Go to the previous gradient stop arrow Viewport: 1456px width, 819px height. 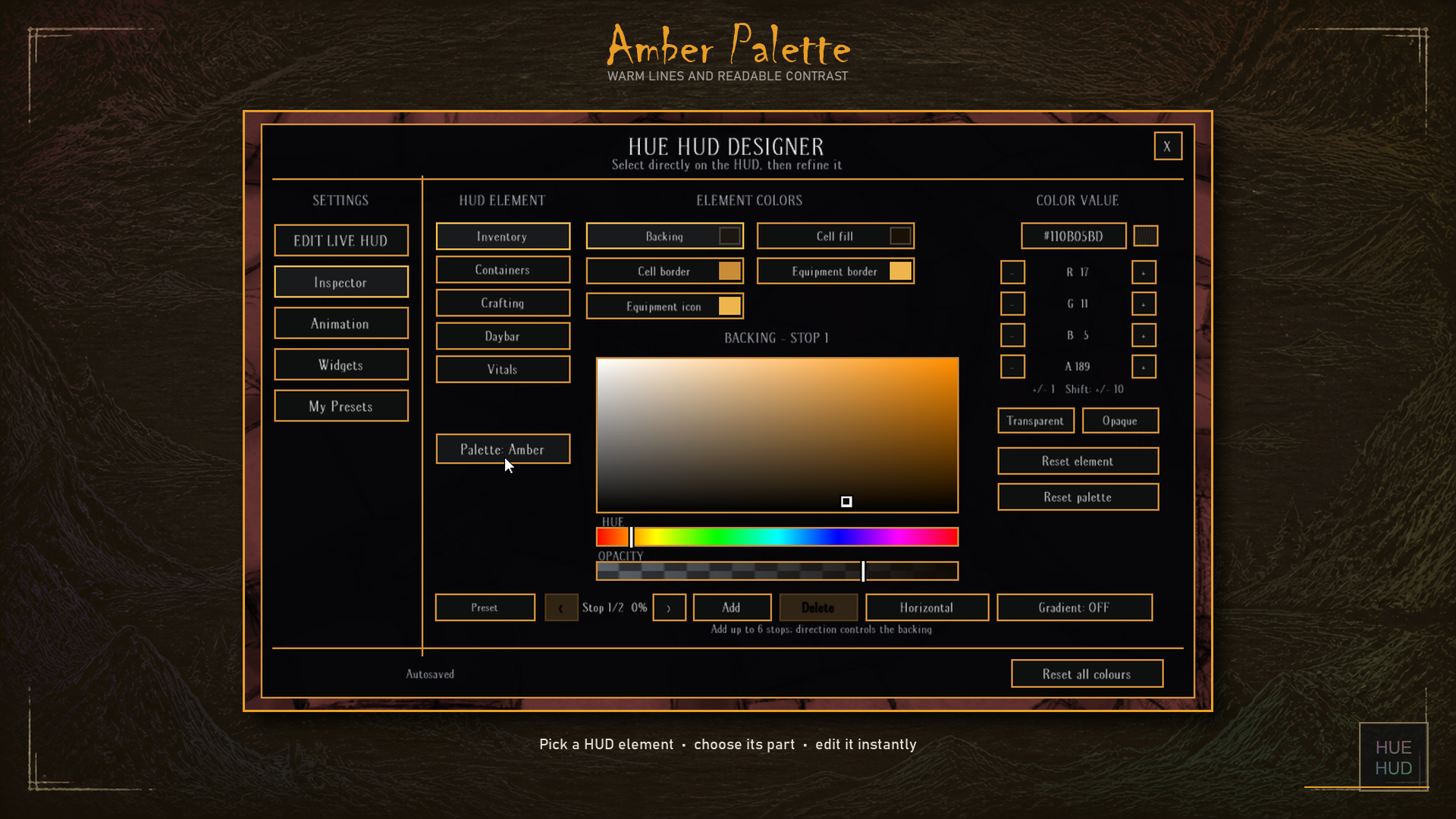(x=561, y=607)
